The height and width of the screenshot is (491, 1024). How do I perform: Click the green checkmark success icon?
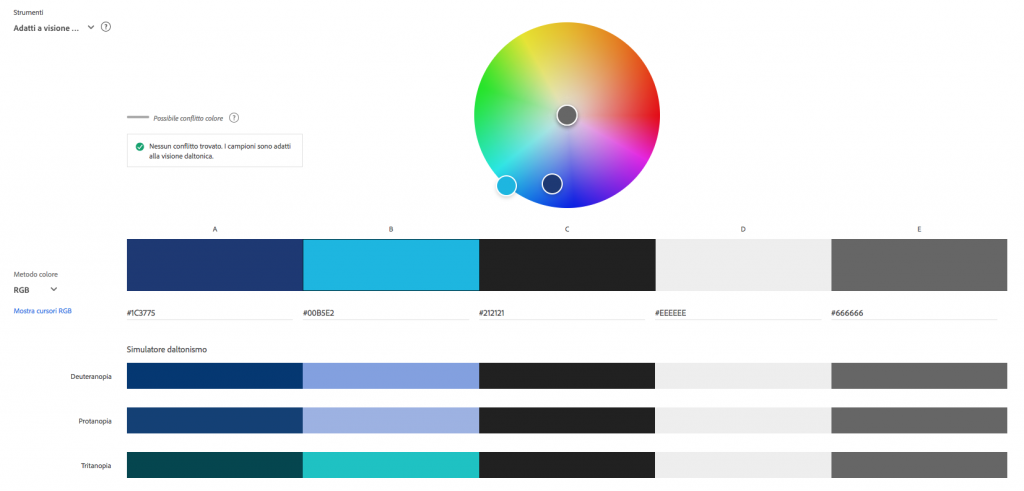point(139,147)
